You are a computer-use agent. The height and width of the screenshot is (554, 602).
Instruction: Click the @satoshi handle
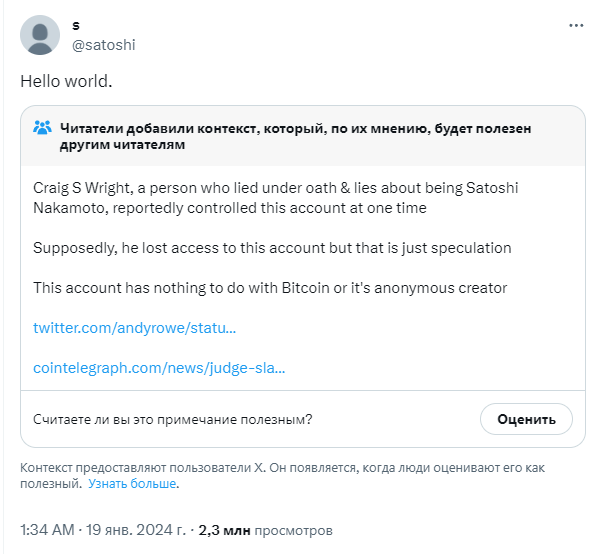point(104,45)
